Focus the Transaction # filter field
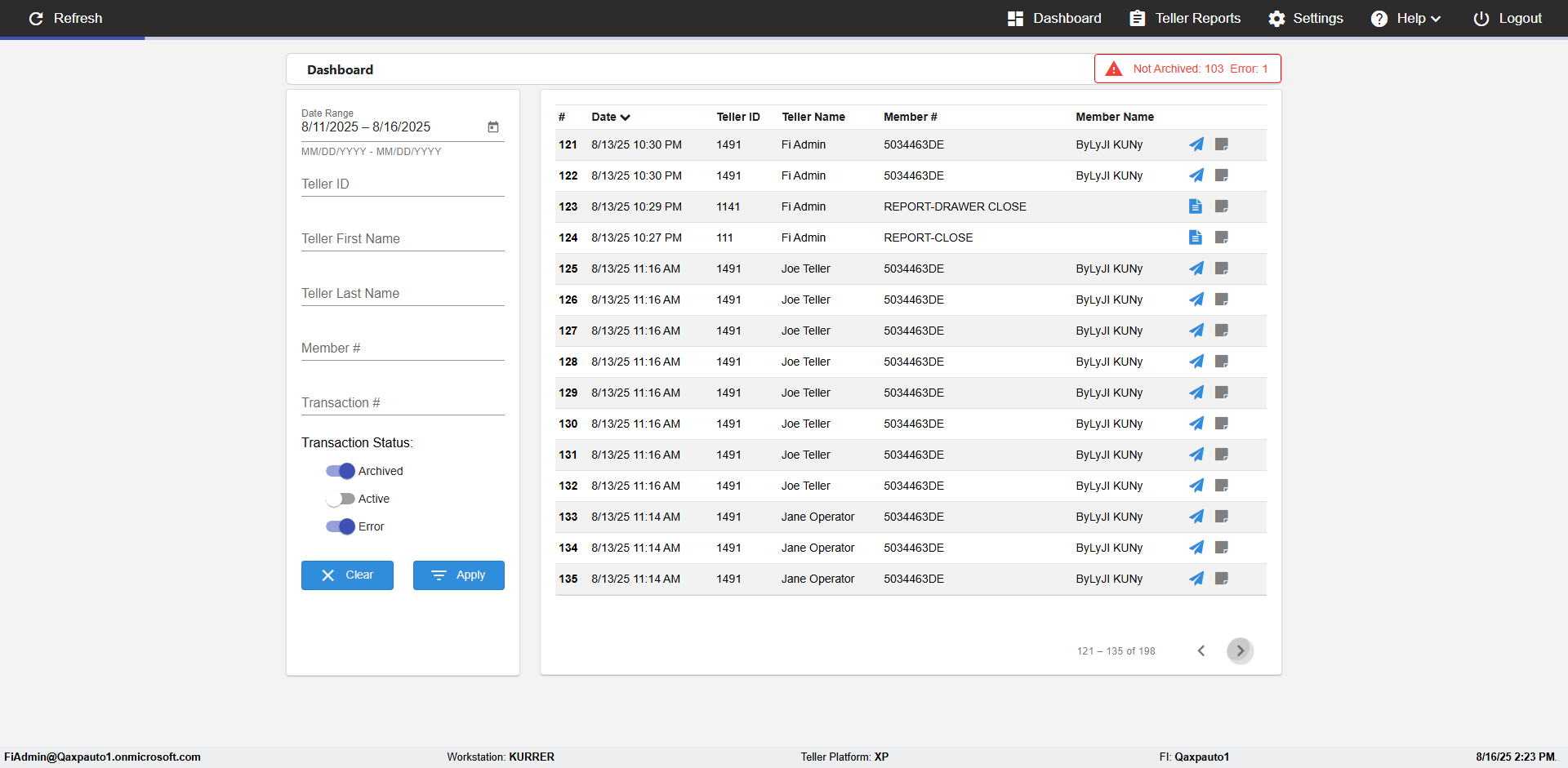1568x768 pixels. 403,403
